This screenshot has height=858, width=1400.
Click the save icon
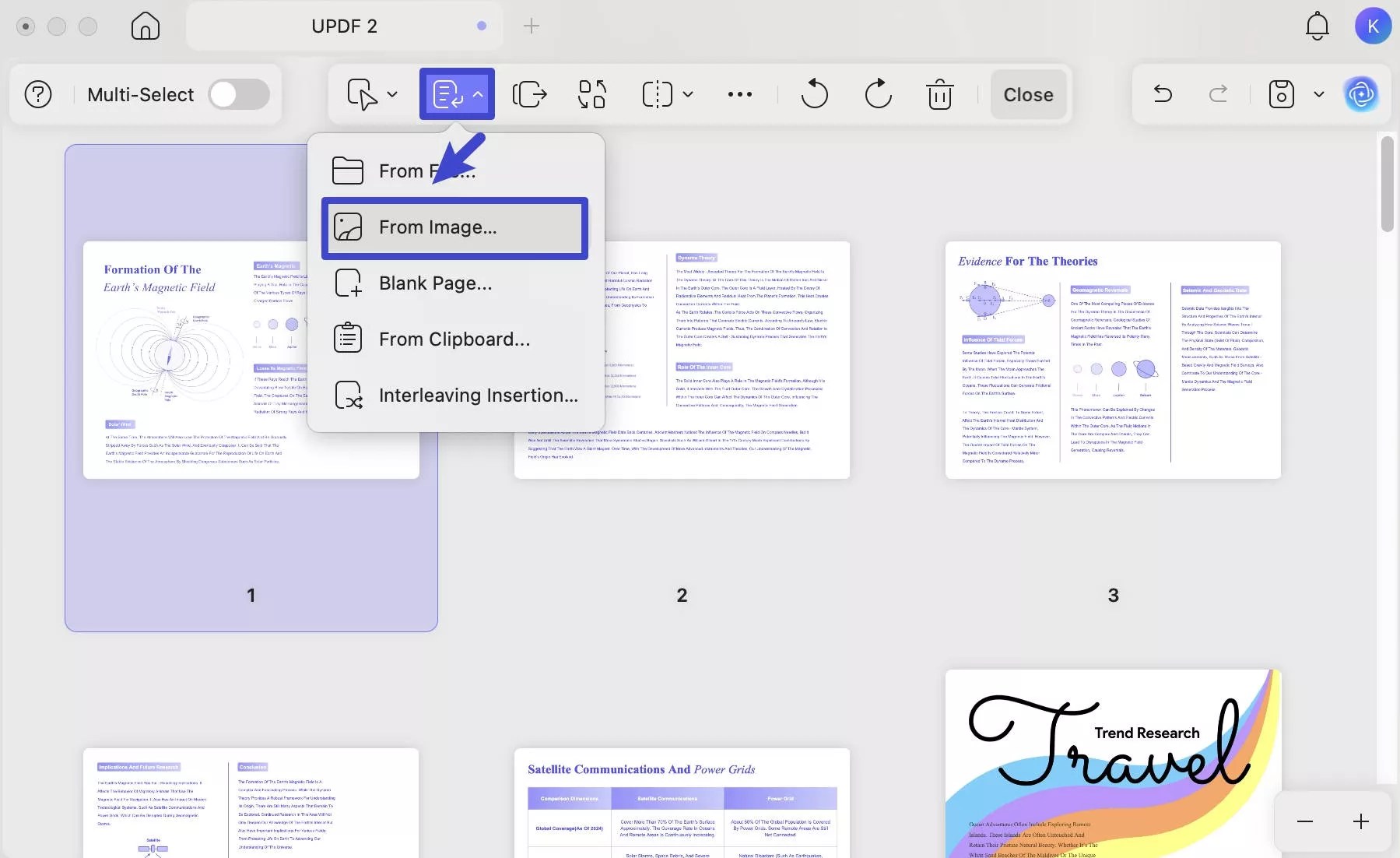point(1281,94)
